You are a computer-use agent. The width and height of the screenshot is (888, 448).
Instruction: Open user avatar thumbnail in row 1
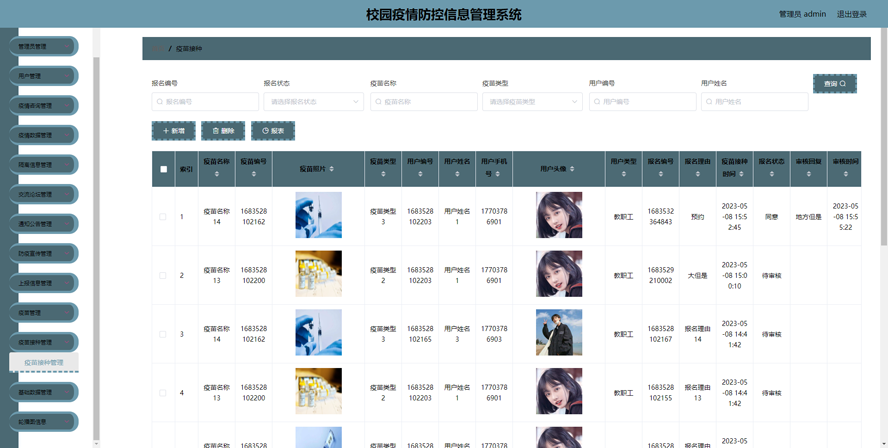(559, 215)
